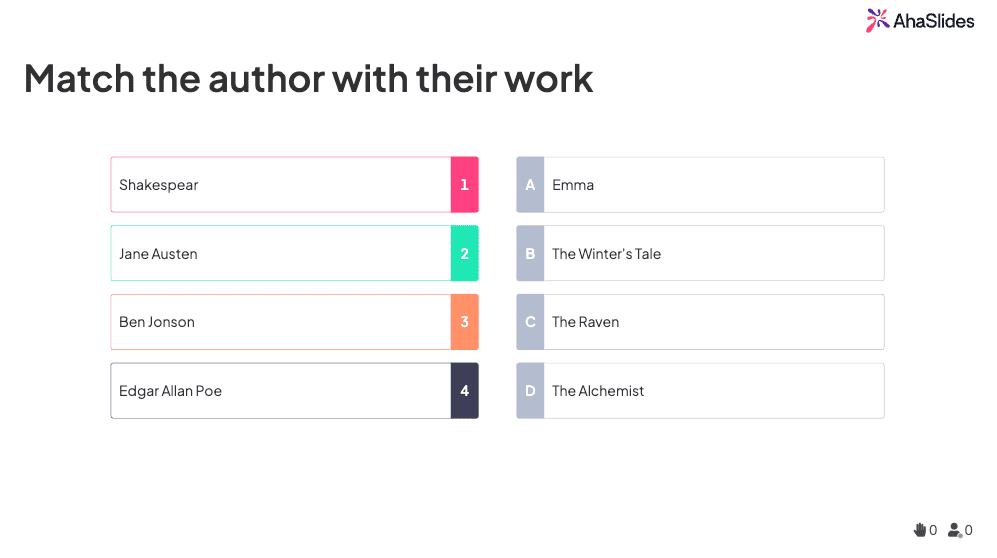Click the participants count person icon

click(x=954, y=529)
